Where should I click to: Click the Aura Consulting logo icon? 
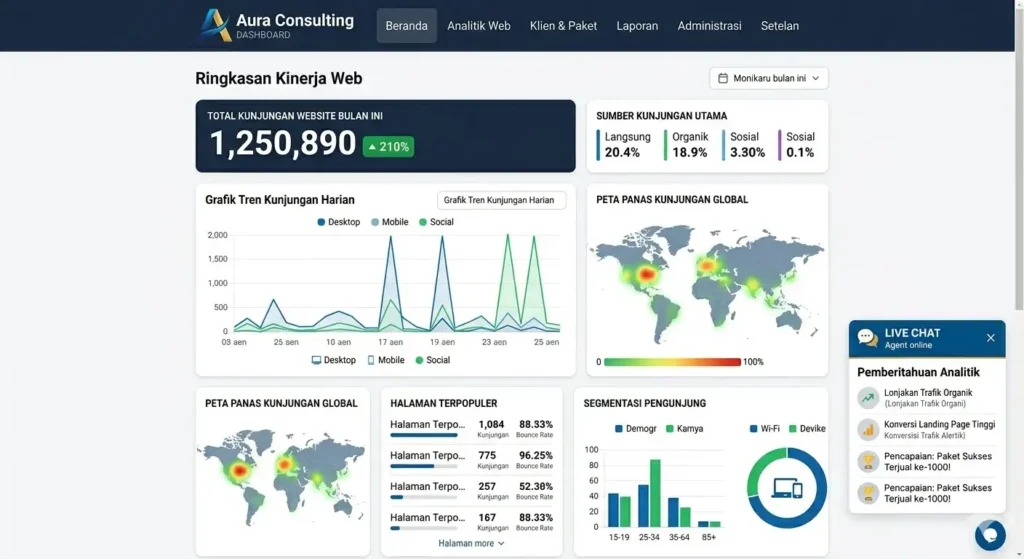tap(215, 25)
